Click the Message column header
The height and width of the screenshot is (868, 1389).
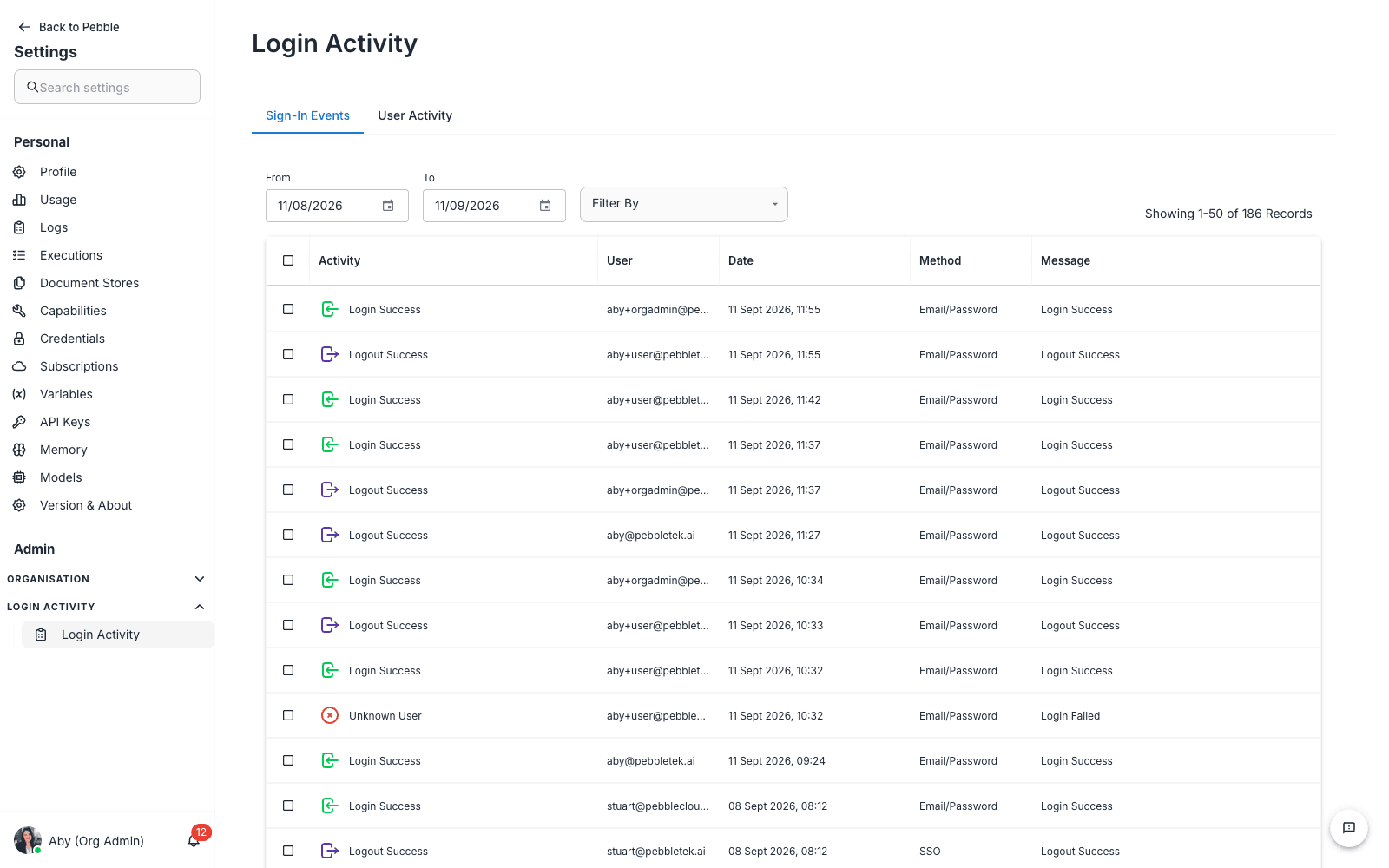[x=1065, y=260]
